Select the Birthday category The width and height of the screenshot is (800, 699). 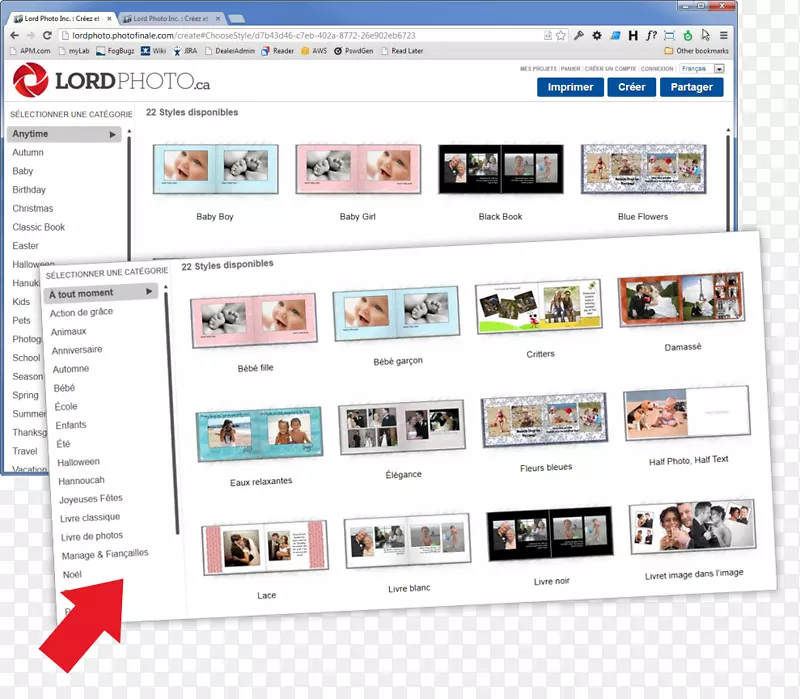pyautogui.click(x=29, y=189)
